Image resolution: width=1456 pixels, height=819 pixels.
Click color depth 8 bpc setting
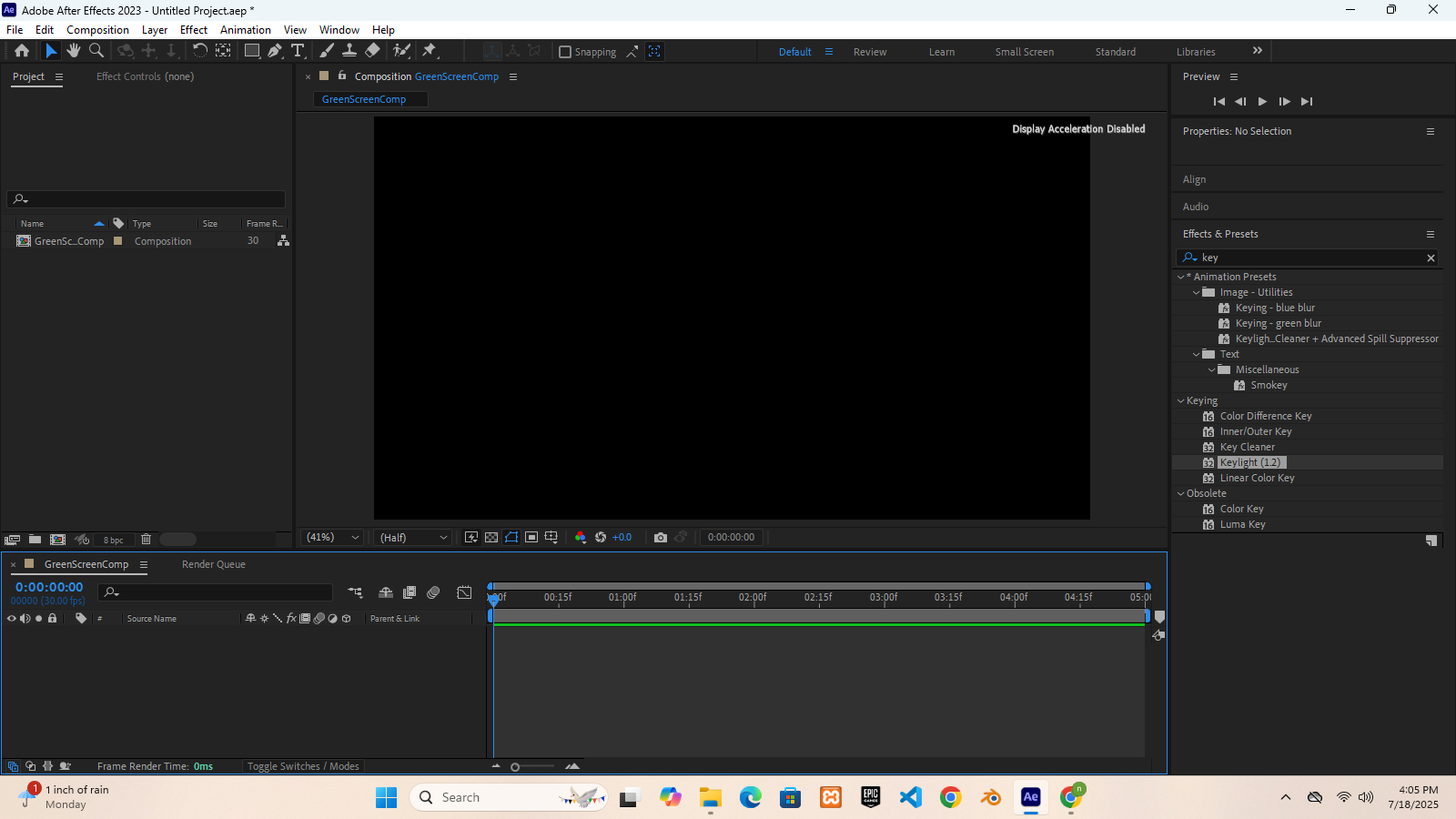click(113, 541)
